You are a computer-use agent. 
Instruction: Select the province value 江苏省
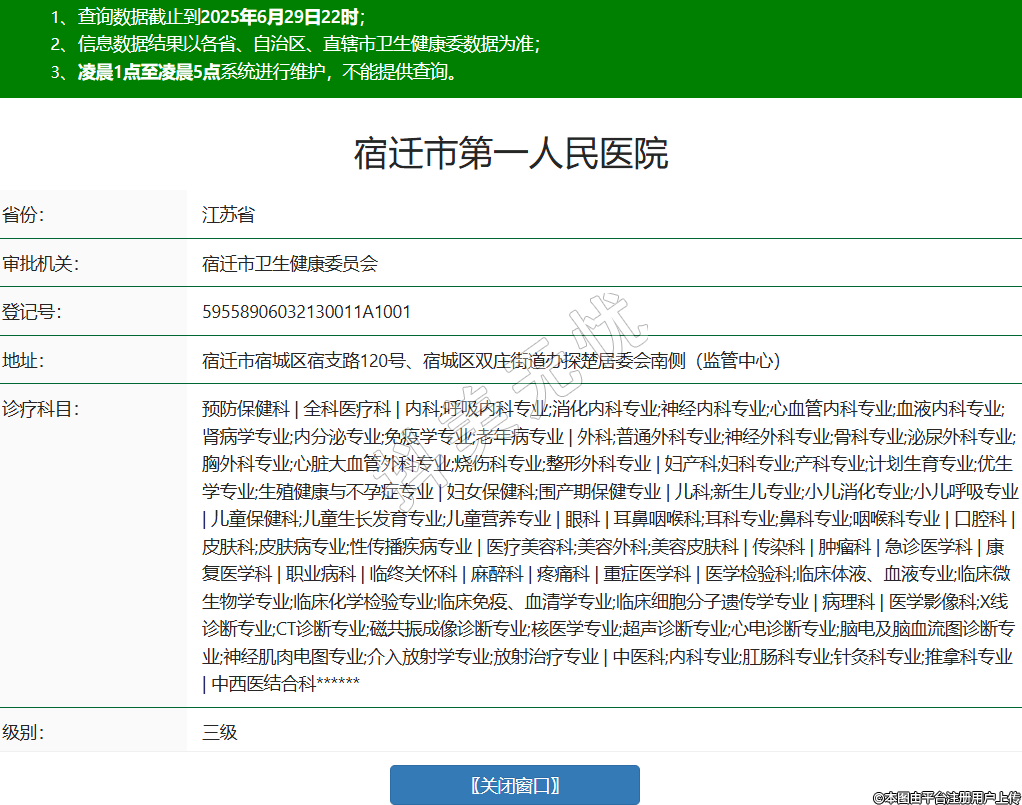click(x=228, y=215)
